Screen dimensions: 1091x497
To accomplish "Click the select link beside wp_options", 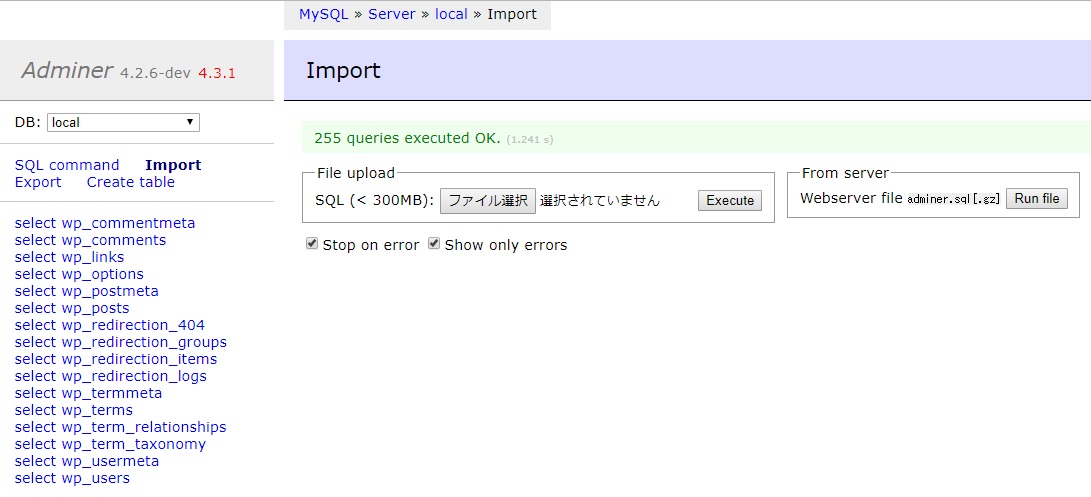I will [x=35, y=274].
